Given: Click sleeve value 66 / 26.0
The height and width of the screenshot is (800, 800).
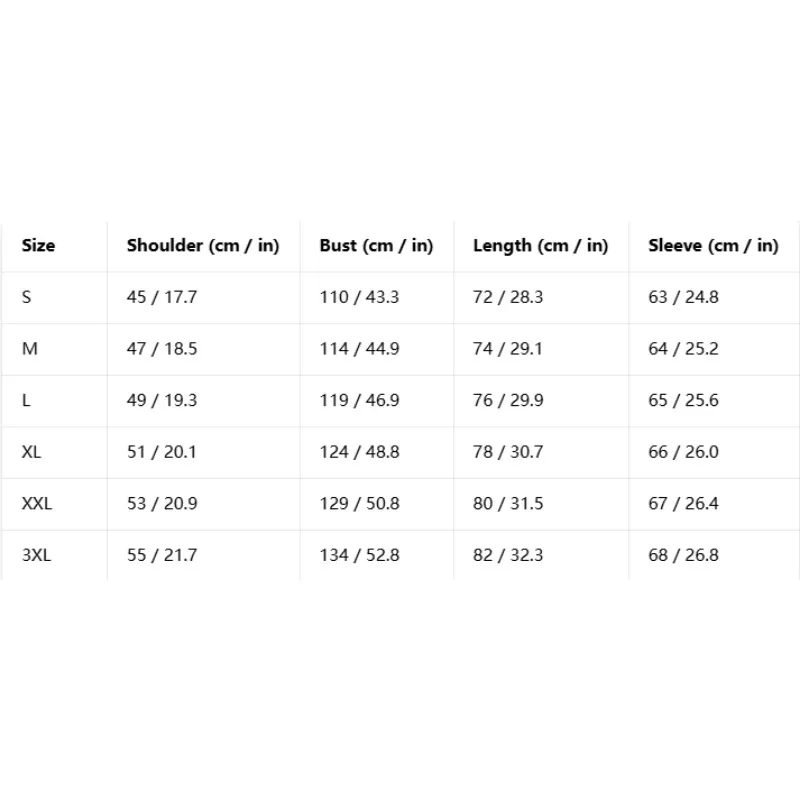Looking at the screenshot, I should [683, 452].
